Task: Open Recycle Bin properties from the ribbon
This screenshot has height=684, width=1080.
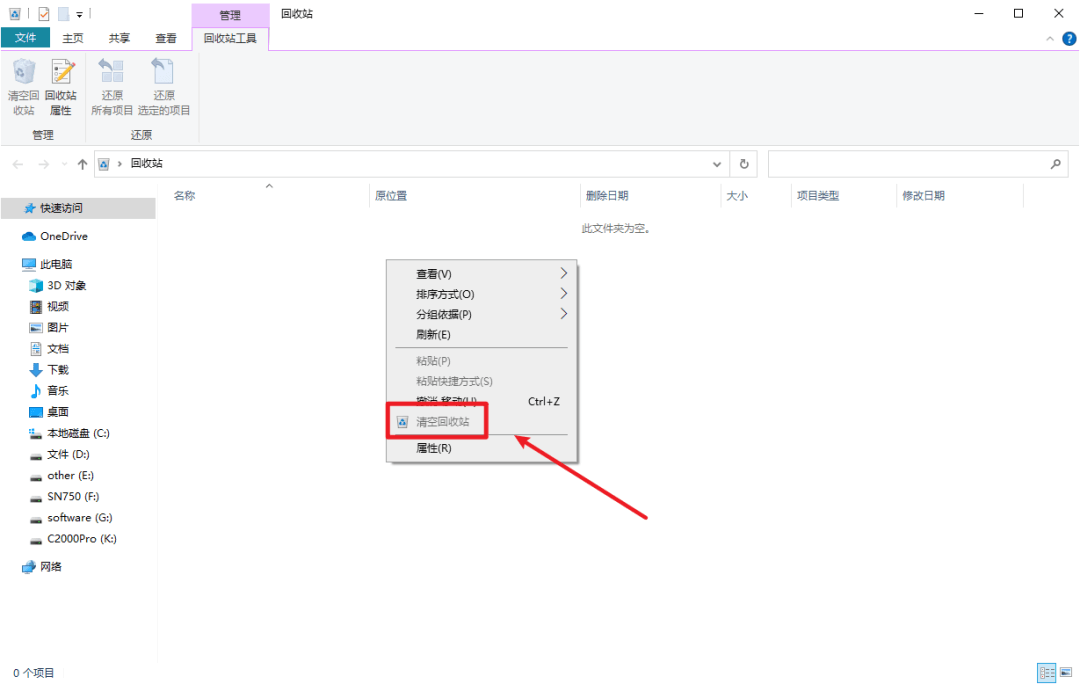Action: click(x=60, y=86)
